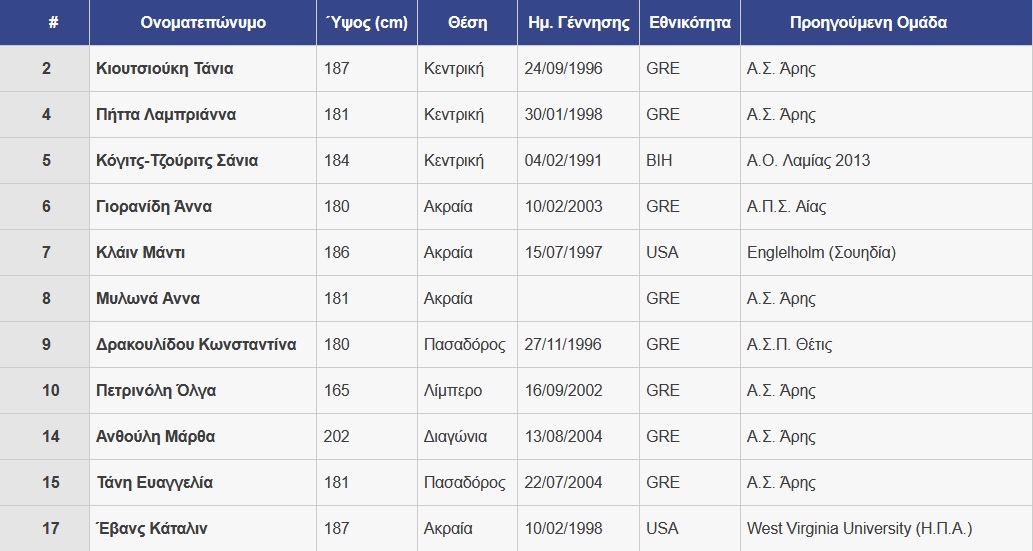Click the Θέση column header
Viewport: 1033px width, 551px height.
coord(467,22)
